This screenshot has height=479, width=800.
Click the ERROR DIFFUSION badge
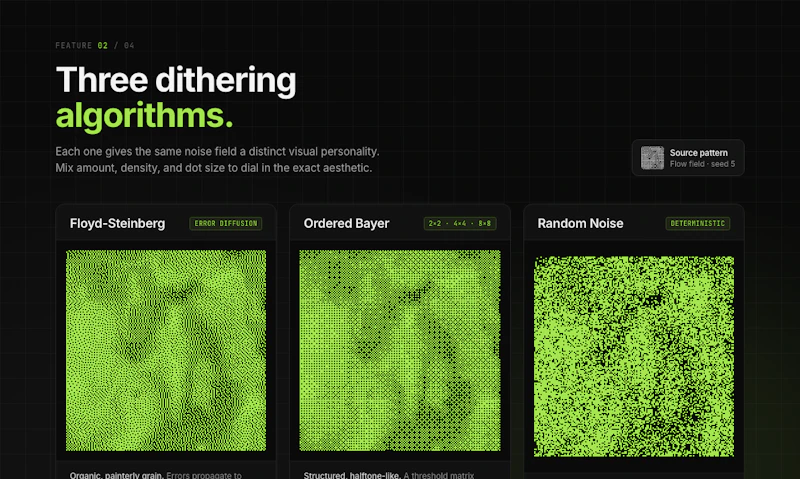click(x=226, y=223)
